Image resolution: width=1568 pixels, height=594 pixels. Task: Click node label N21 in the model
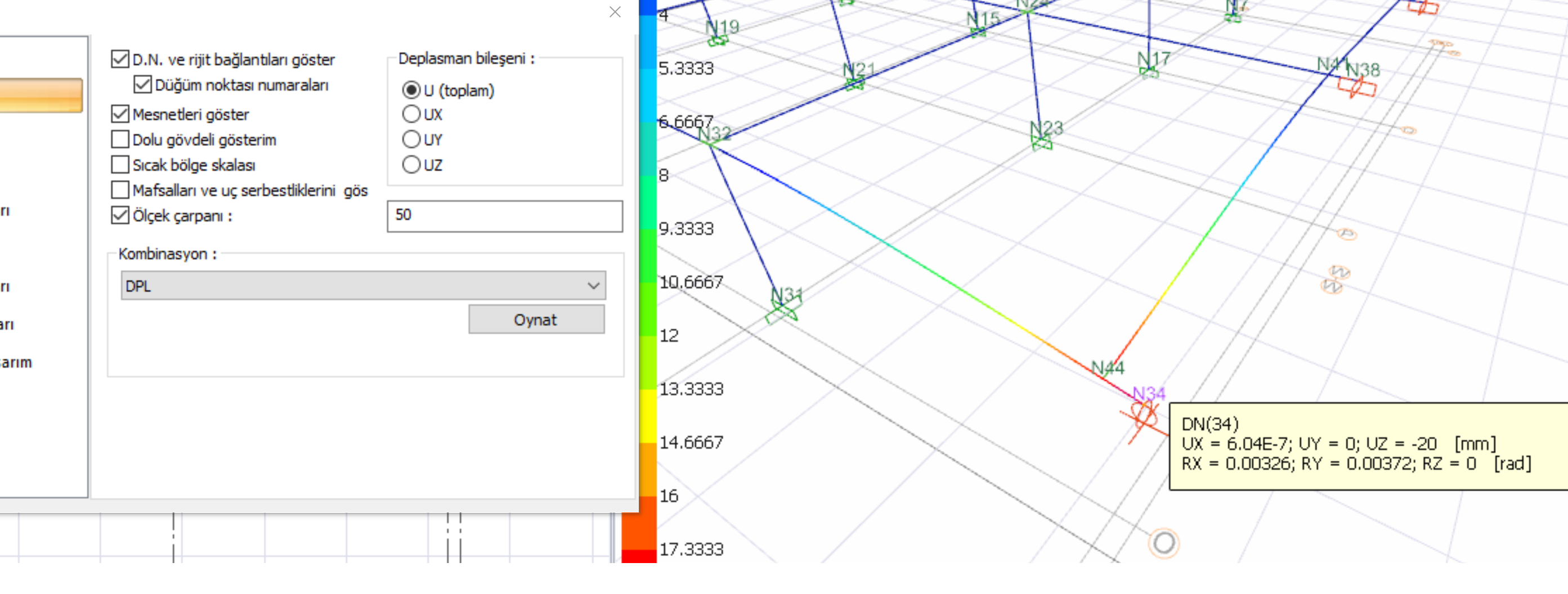pyautogui.click(x=859, y=70)
